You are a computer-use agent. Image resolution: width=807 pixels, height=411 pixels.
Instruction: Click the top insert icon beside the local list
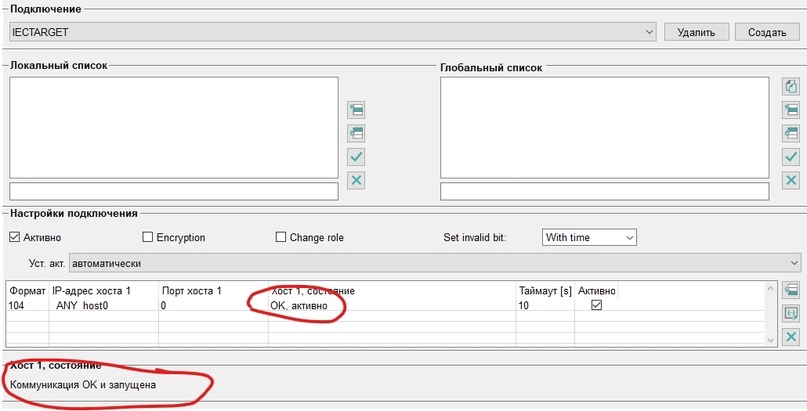coord(356,110)
